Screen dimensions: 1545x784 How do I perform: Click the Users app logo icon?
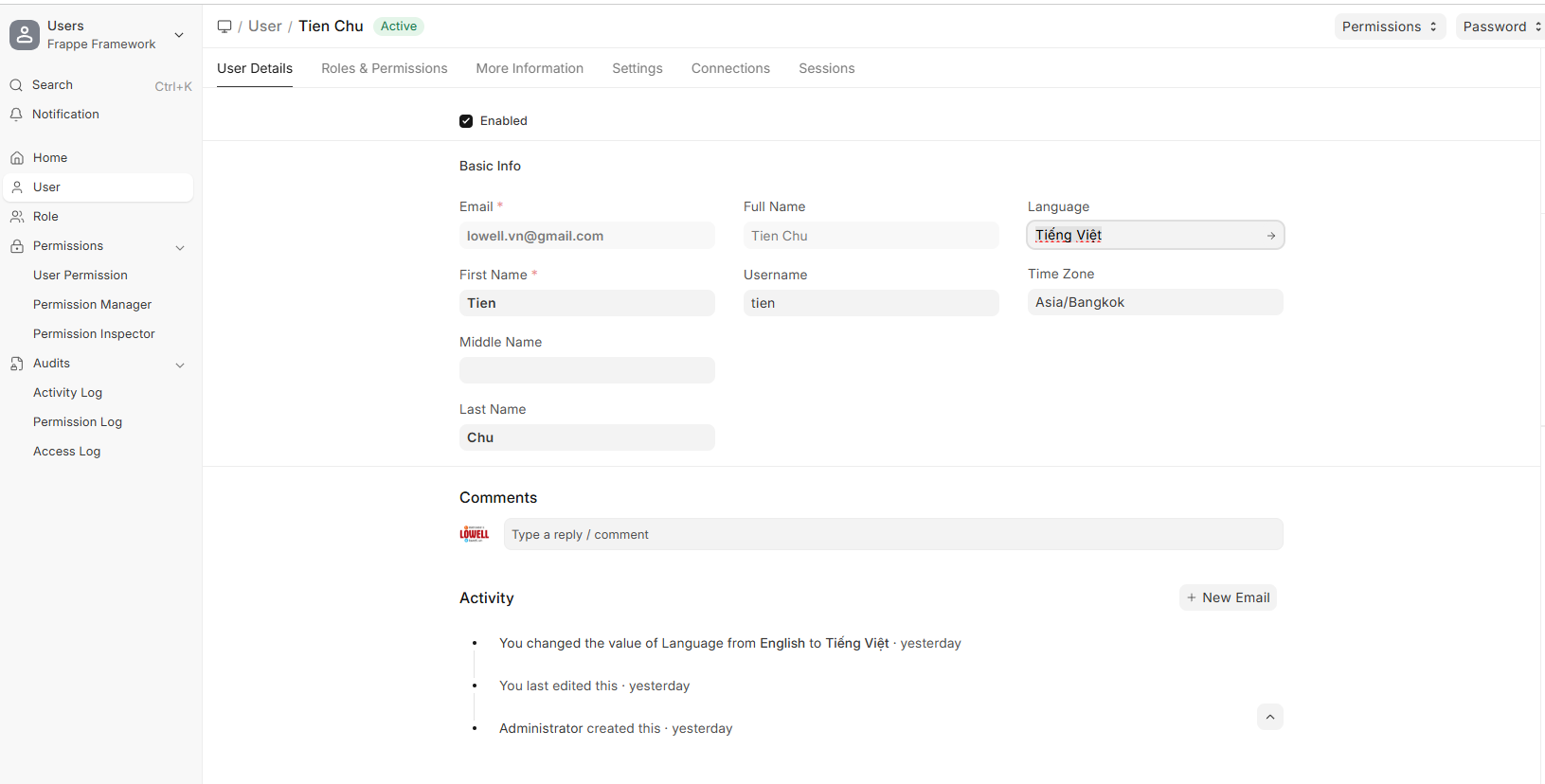[x=25, y=35]
